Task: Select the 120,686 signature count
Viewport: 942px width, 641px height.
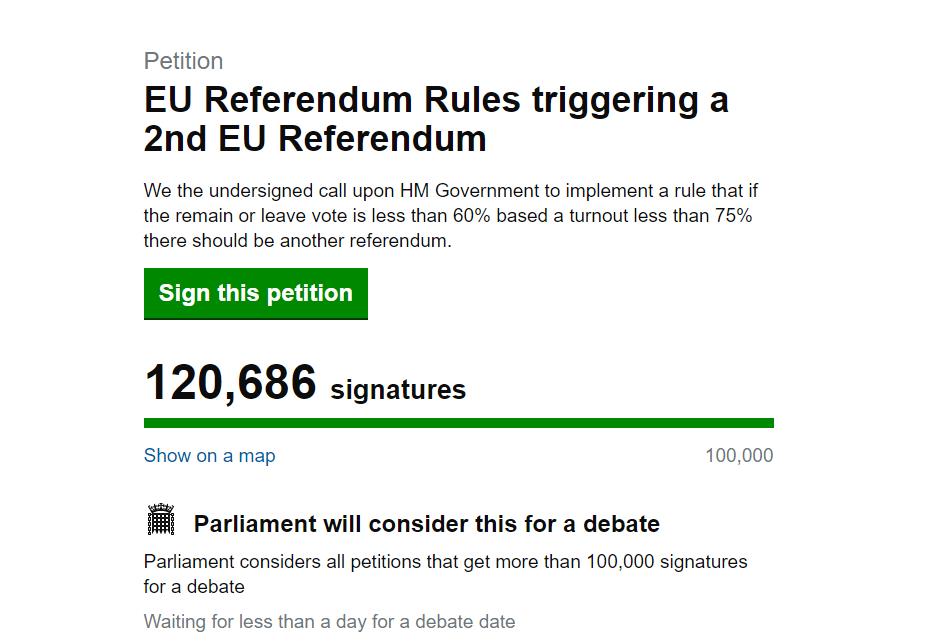Action: [230, 382]
